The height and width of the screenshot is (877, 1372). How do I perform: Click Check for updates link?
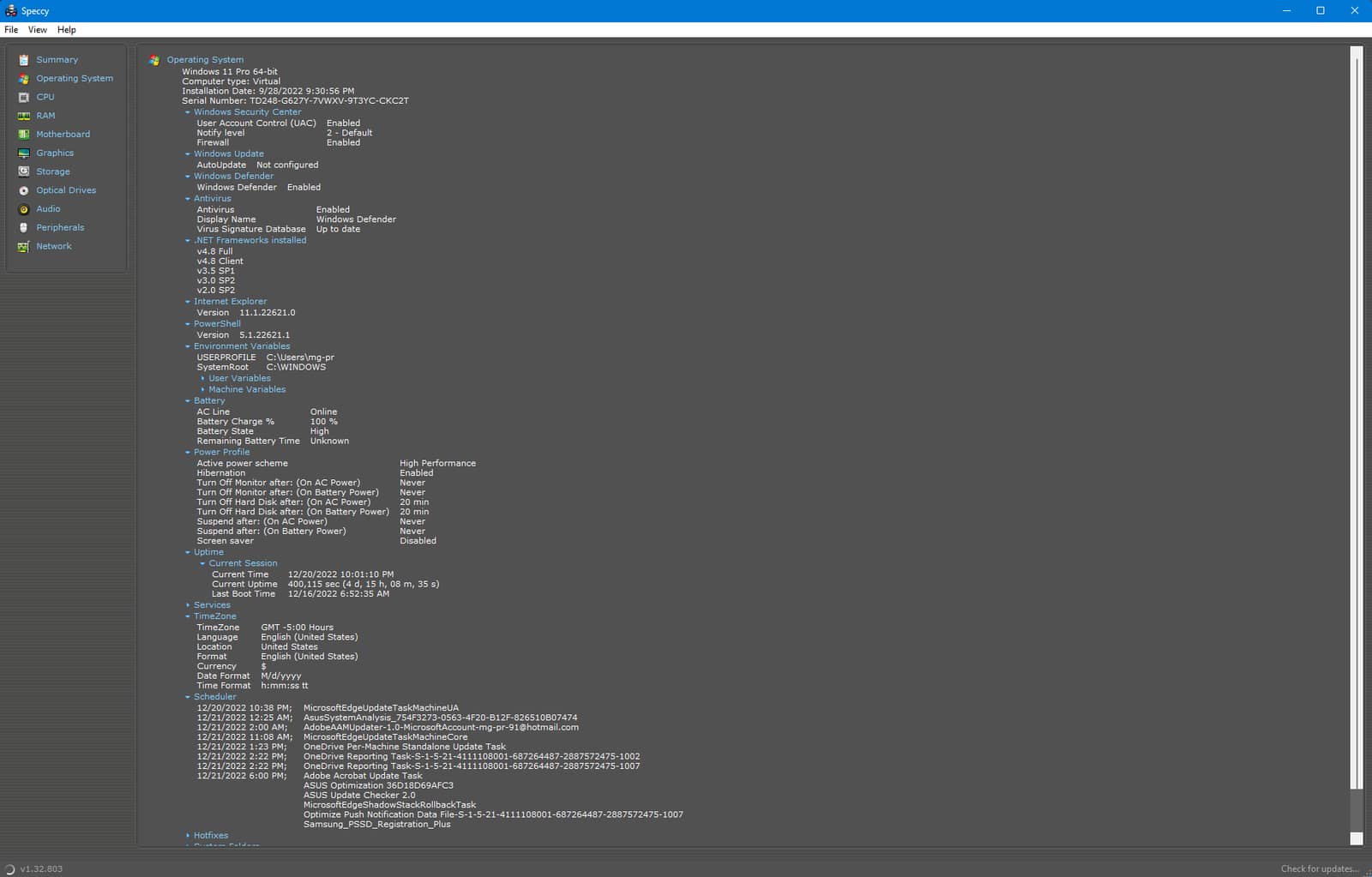point(1319,868)
